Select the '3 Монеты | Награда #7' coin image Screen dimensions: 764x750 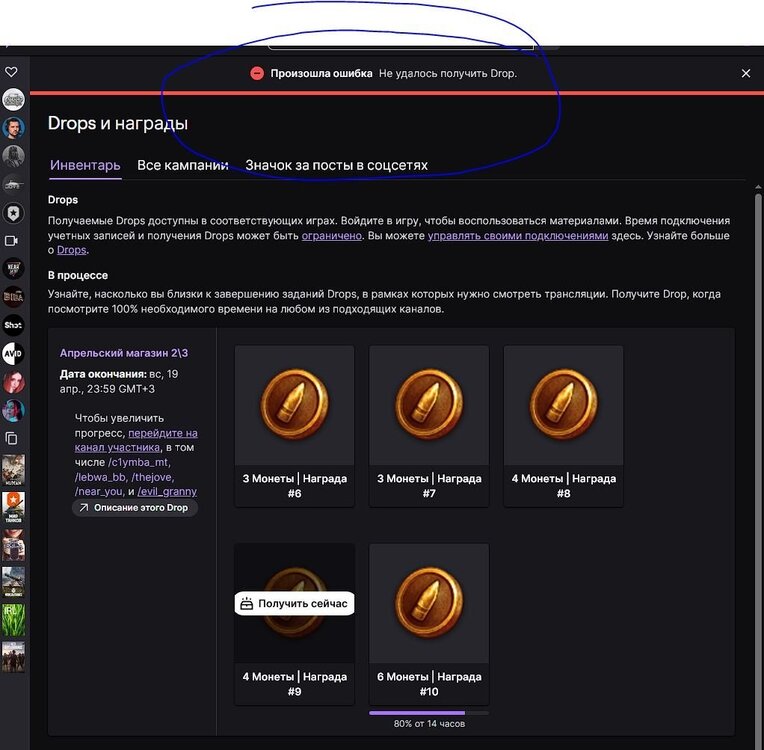point(429,405)
